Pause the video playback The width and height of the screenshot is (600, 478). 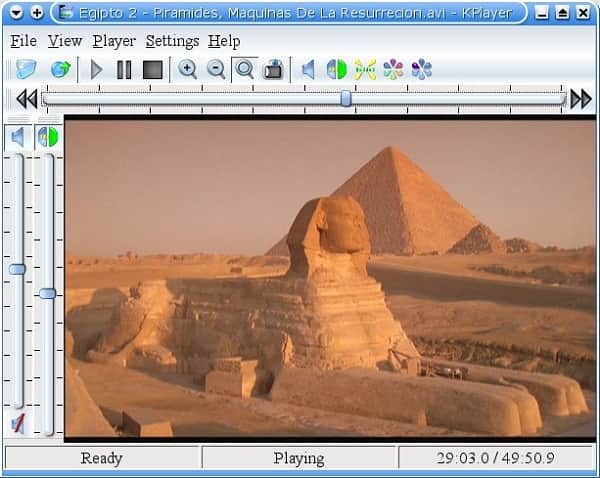[124, 70]
